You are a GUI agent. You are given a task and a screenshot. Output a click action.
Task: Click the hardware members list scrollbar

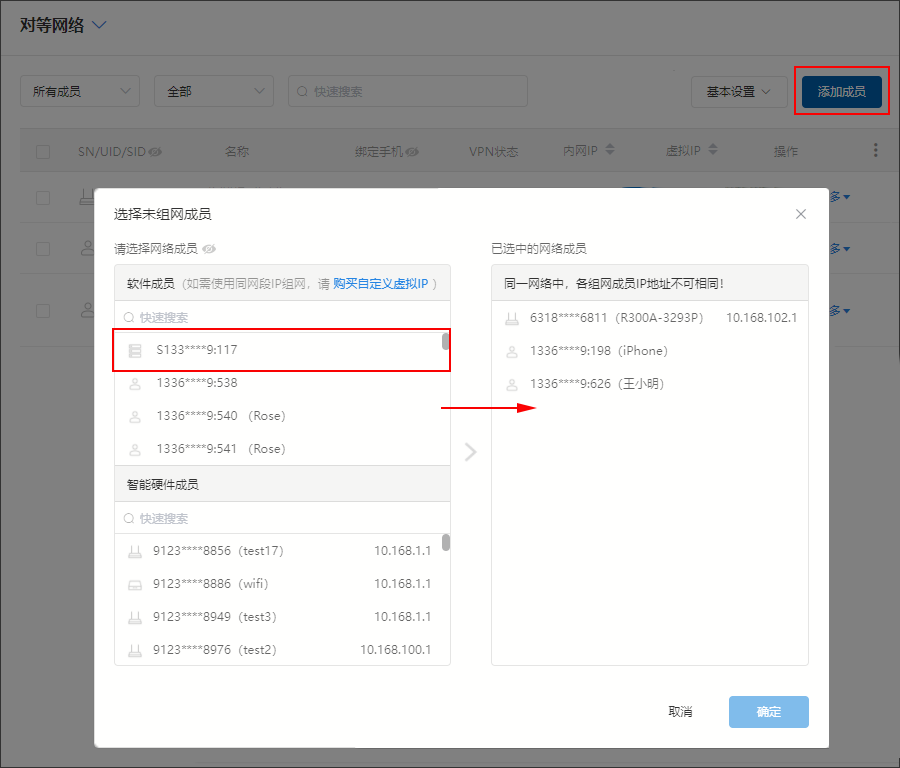(446, 542)
